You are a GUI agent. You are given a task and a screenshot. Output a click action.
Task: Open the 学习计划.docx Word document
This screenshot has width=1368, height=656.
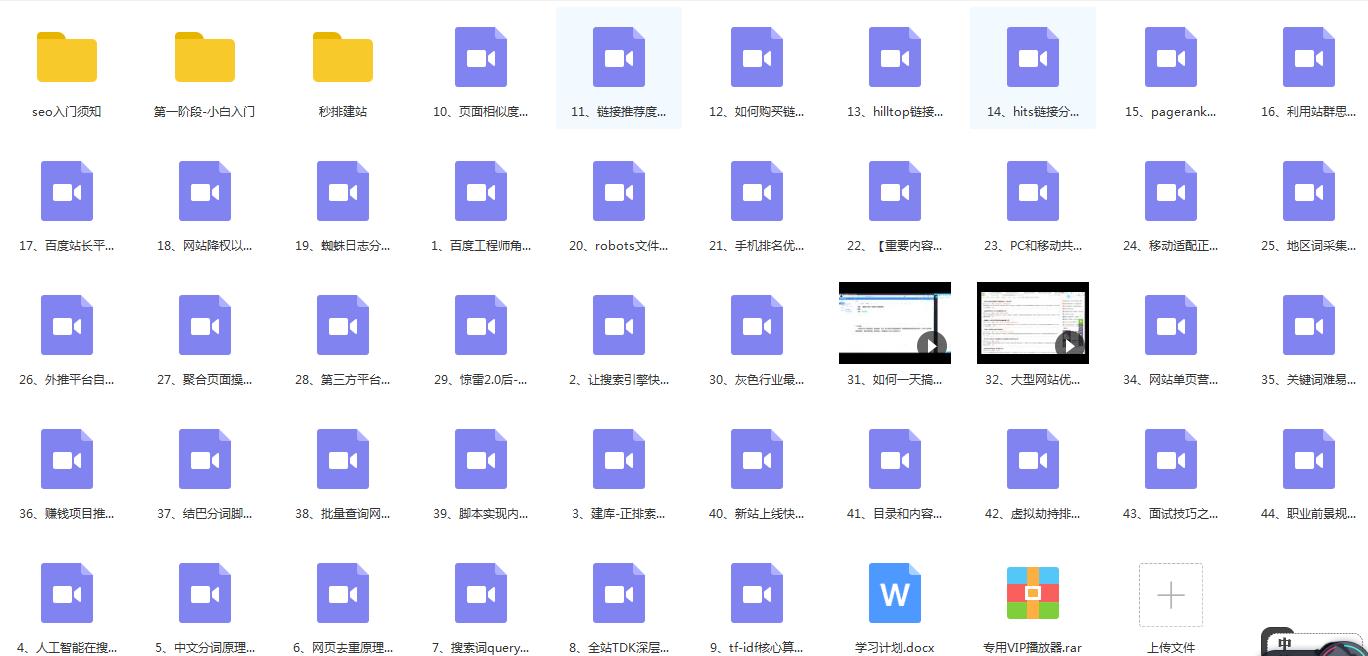(x=894, y=592)
